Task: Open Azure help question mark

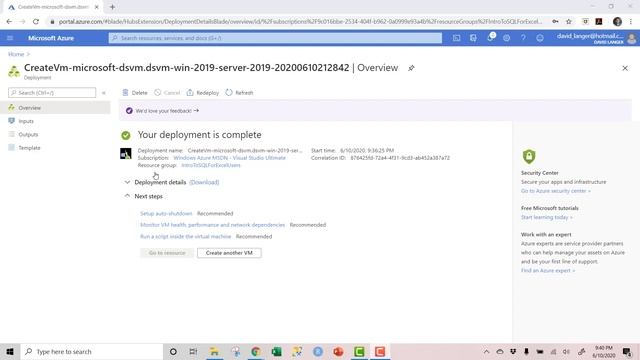Action: [523, 38]
